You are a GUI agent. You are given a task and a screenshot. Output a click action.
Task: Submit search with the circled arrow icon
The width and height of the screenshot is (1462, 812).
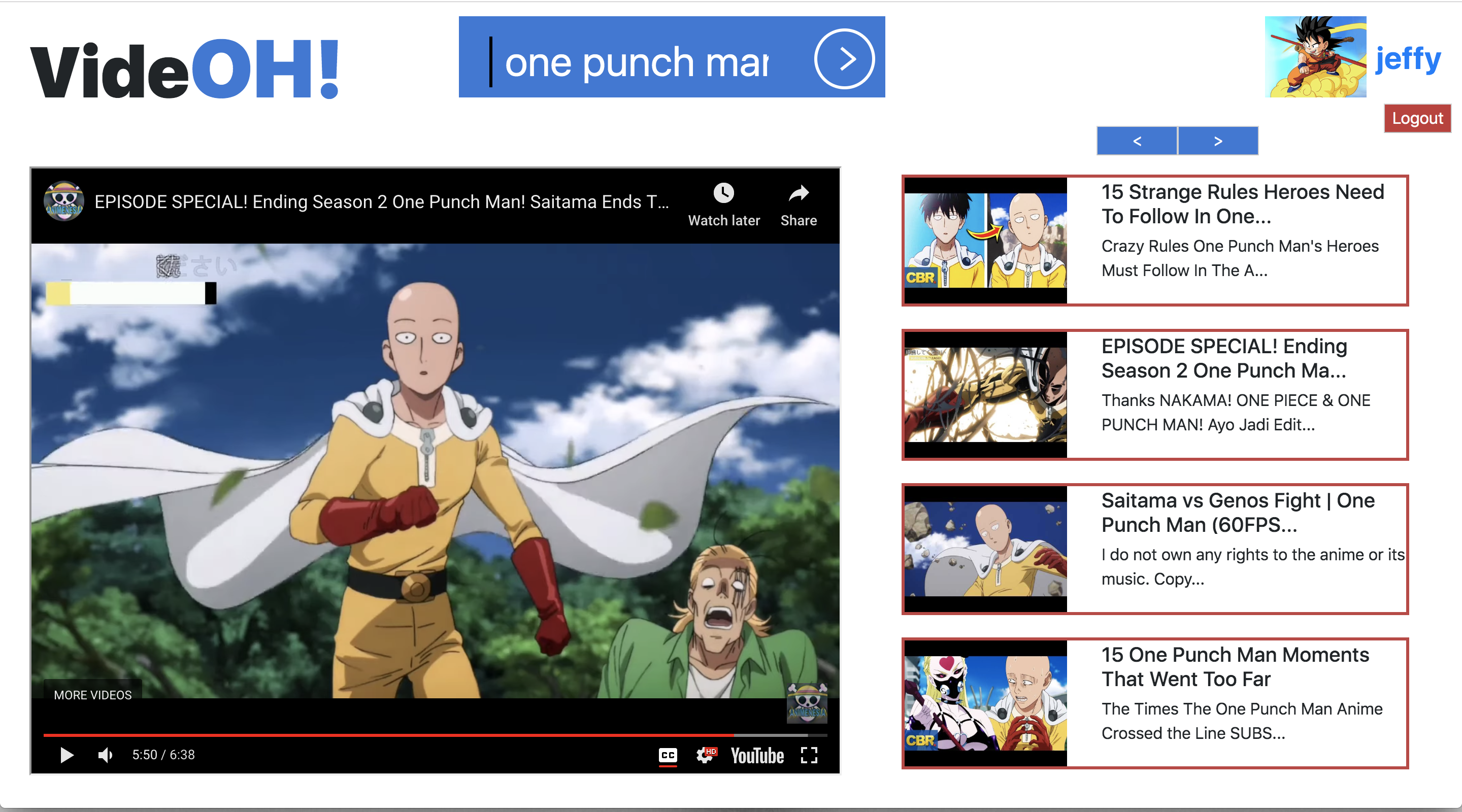844,58
